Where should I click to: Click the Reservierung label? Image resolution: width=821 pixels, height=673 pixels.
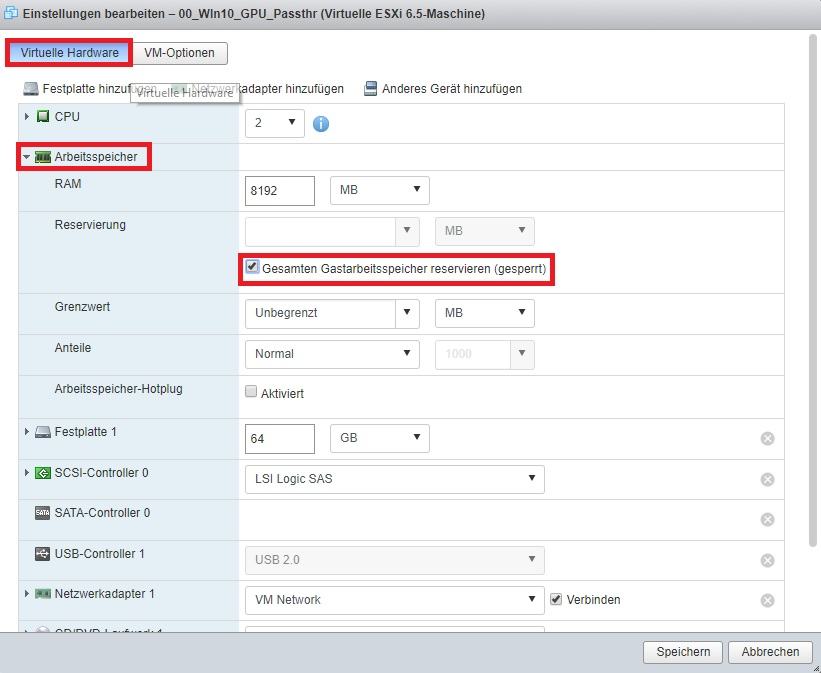coord(90,225)
